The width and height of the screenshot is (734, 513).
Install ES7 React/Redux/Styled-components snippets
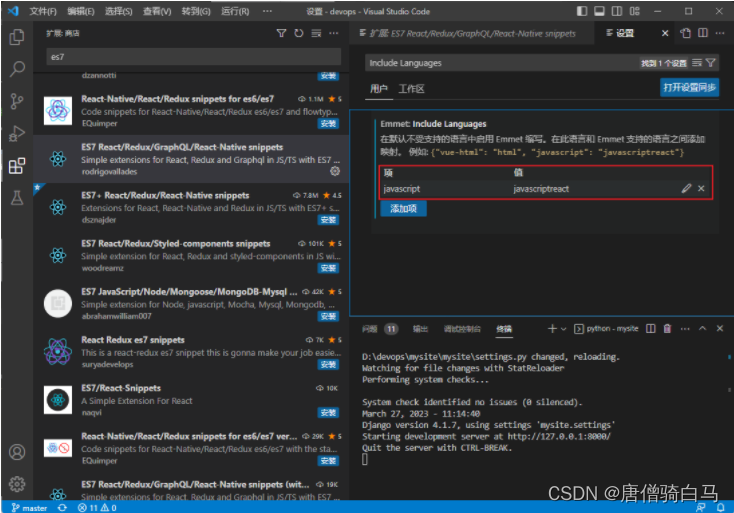(328, 268)
